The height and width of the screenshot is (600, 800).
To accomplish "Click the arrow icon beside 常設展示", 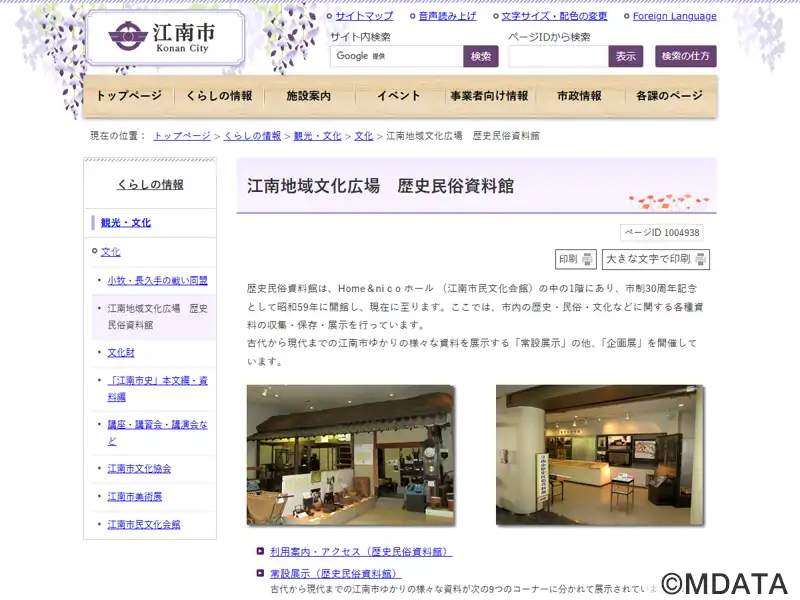I will [x=260, y=573].
